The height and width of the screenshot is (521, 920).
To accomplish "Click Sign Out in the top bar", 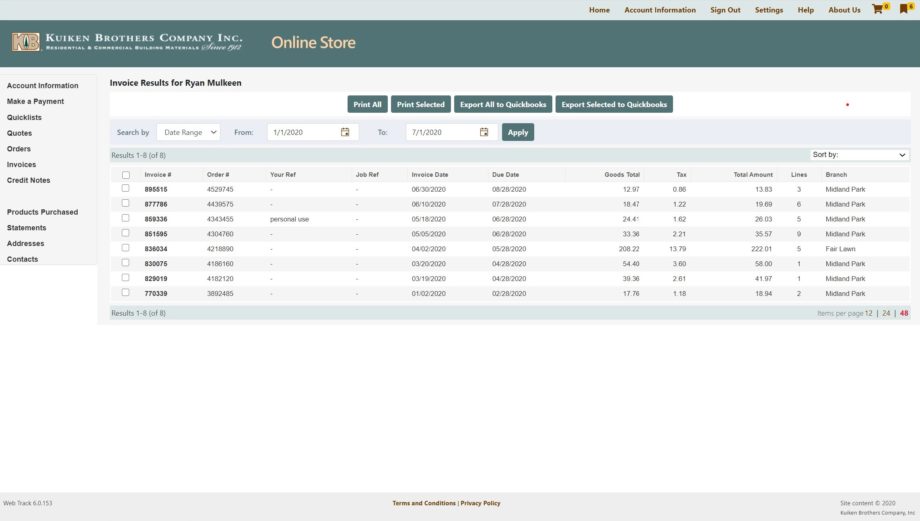I will tap(725, 10).
